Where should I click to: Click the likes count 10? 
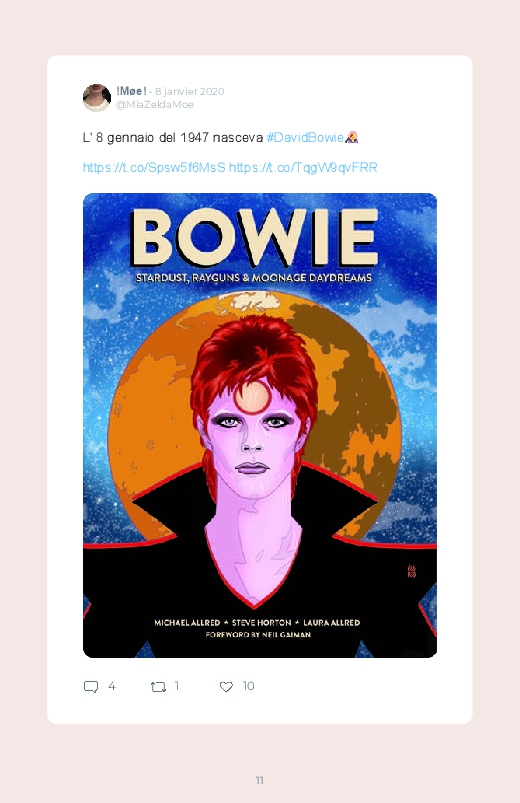(x=248, y=686)
